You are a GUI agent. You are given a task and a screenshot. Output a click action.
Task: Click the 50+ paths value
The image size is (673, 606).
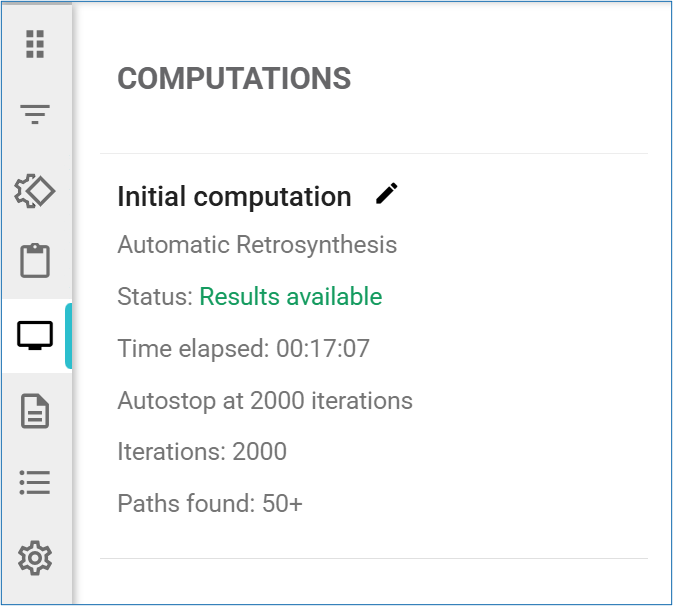coord(282,504)
